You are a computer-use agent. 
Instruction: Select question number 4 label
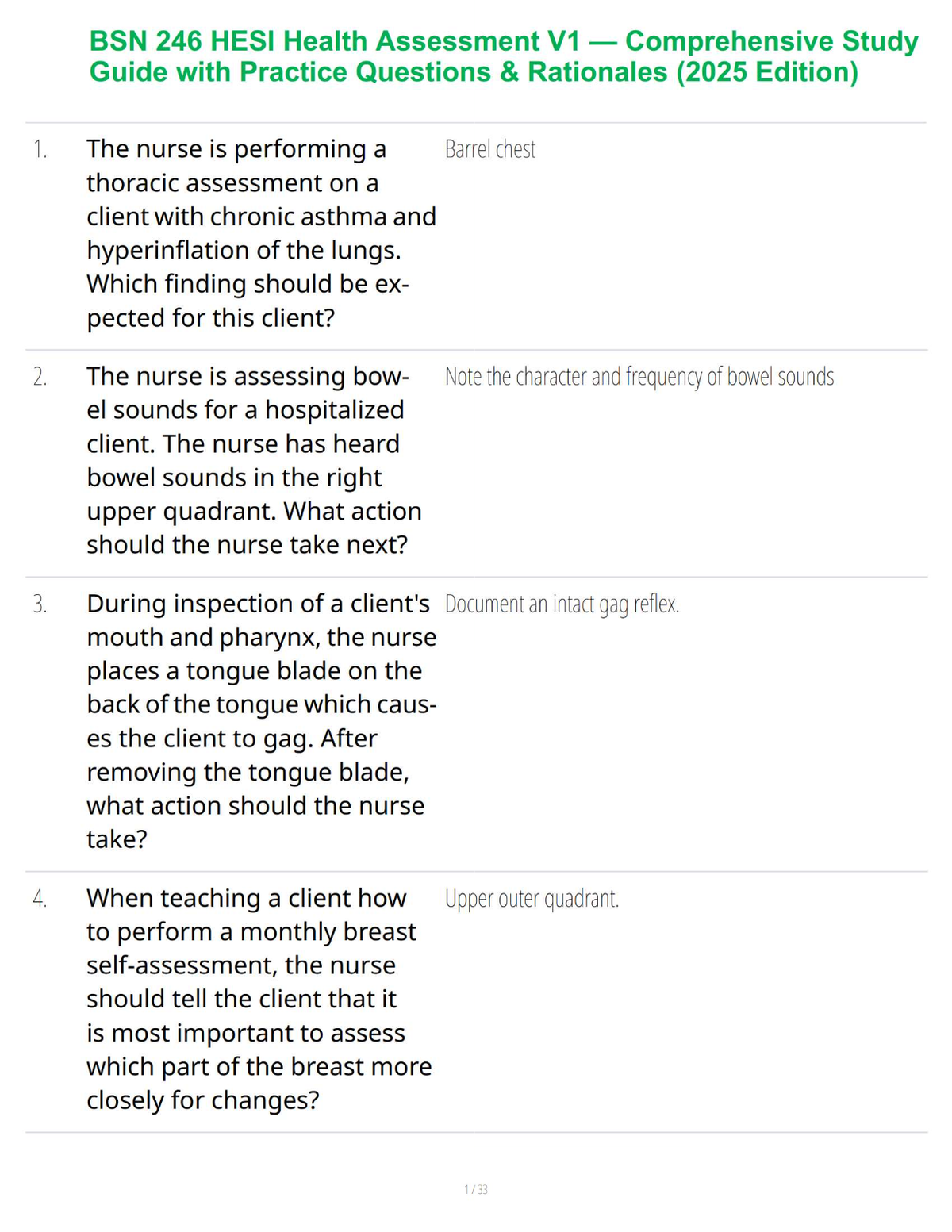pyautogui.click(x=40, y=899)
